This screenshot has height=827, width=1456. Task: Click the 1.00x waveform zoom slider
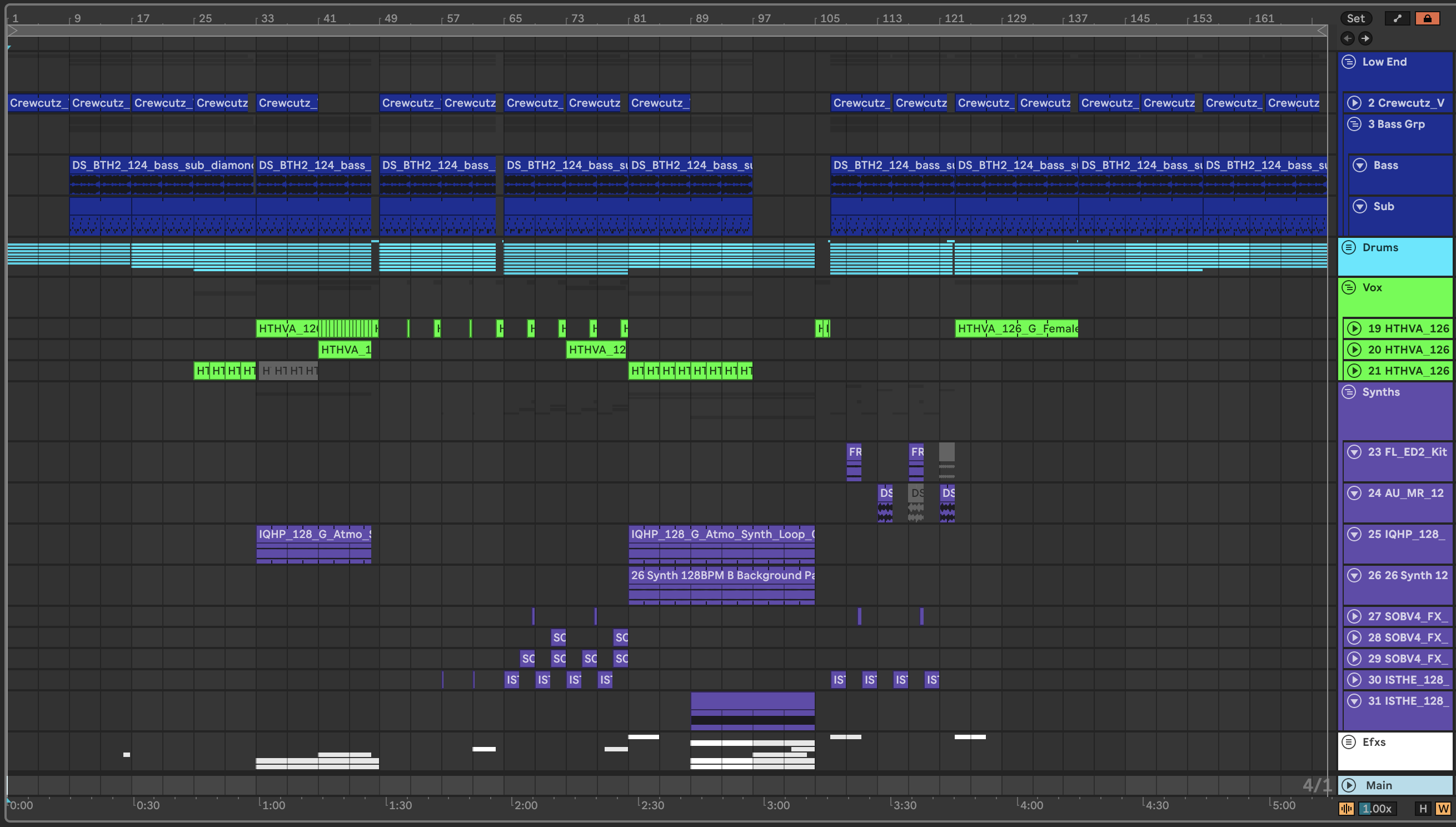1378,808
